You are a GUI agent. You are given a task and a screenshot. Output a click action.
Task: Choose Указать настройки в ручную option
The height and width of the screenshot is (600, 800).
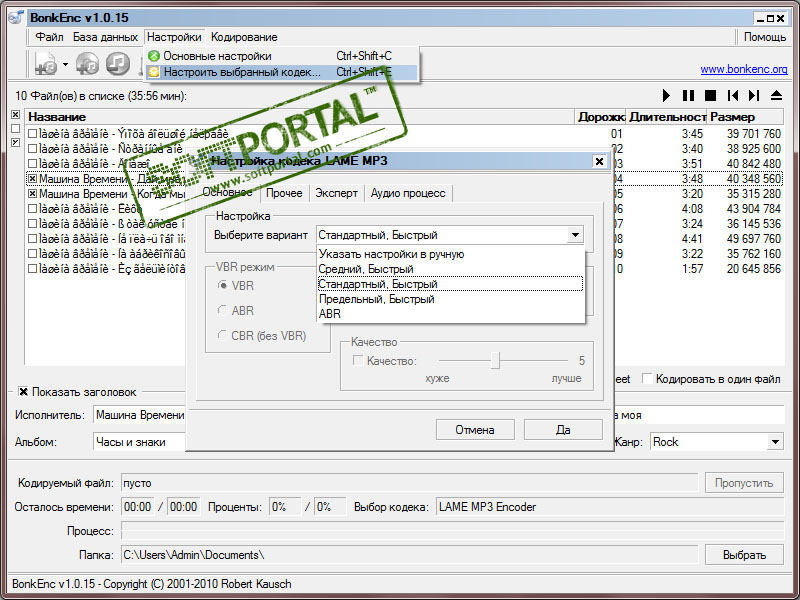(x=450, y=254)
